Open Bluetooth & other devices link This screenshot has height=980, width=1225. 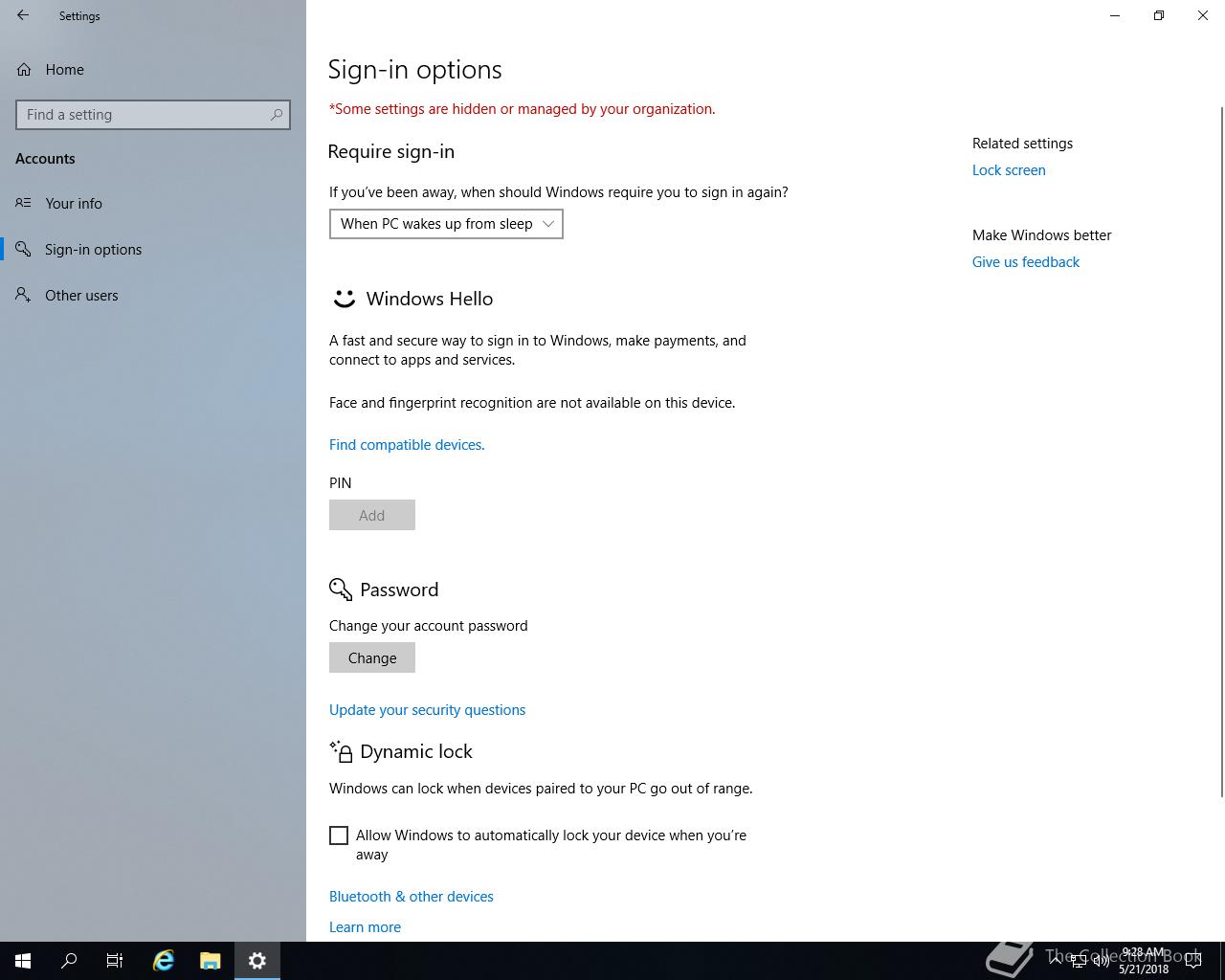tap(412, 897)
